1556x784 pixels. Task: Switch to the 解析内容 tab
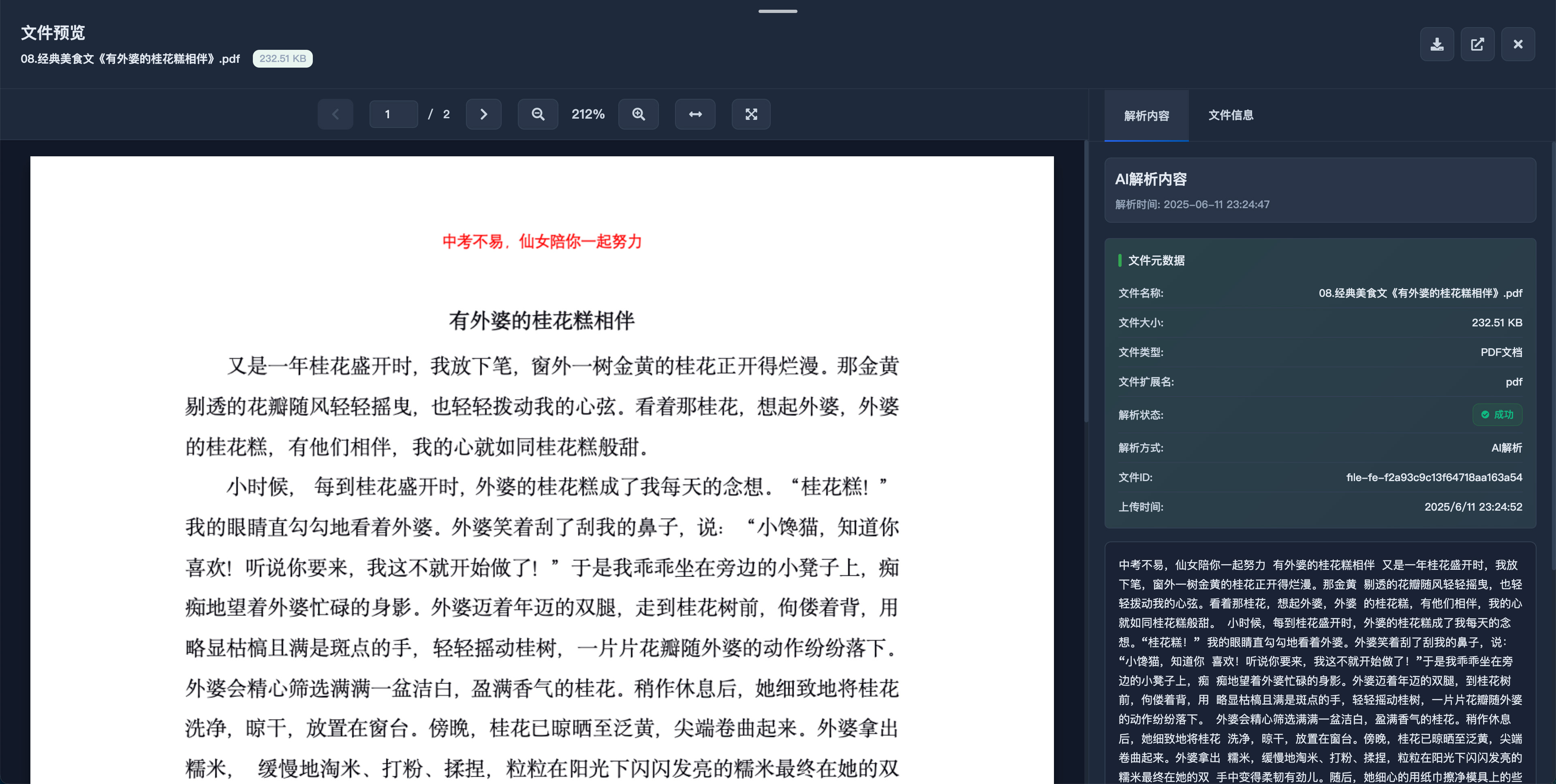pos(1146,115)
